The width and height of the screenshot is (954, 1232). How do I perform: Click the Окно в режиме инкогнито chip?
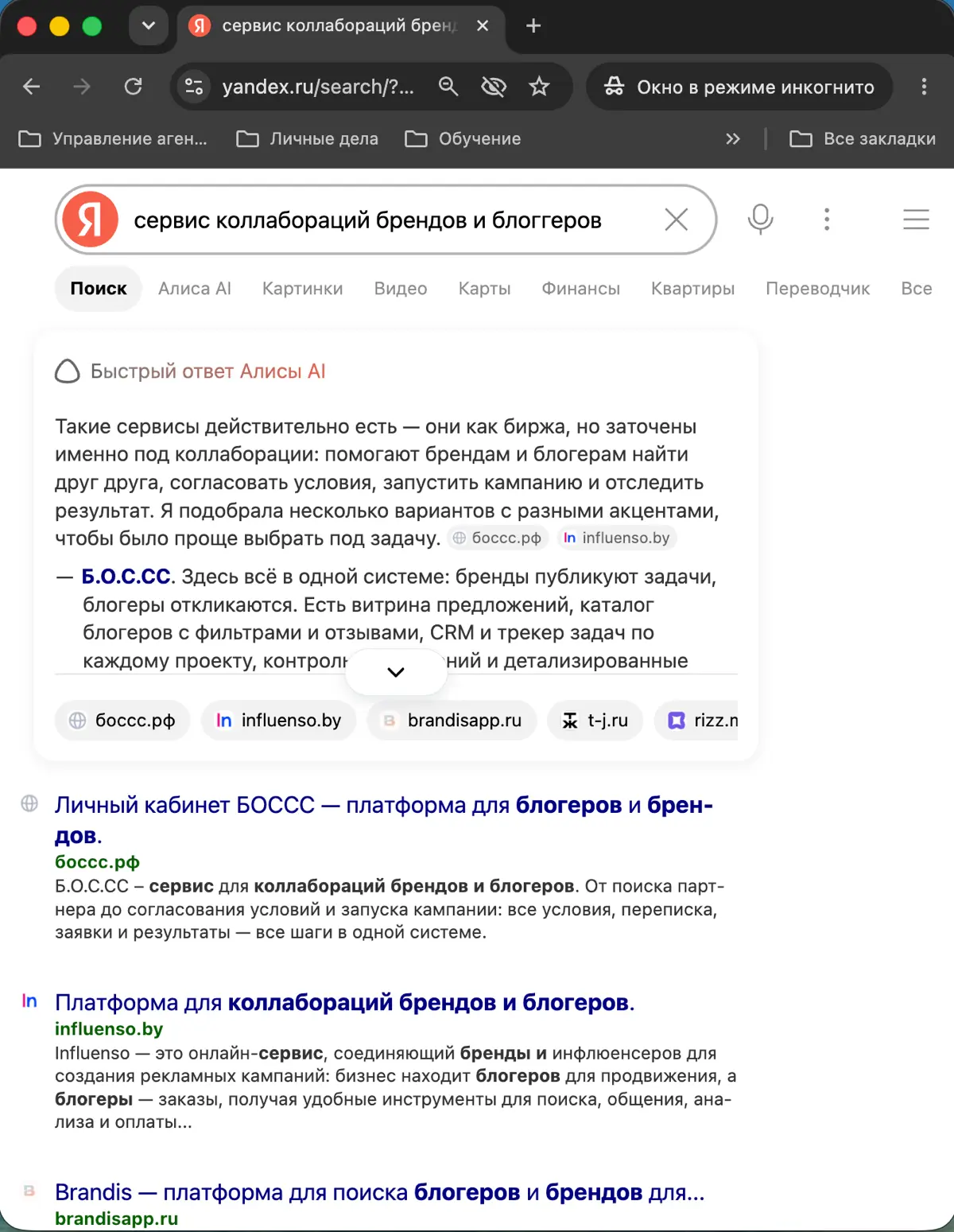(x=739, y=87)
